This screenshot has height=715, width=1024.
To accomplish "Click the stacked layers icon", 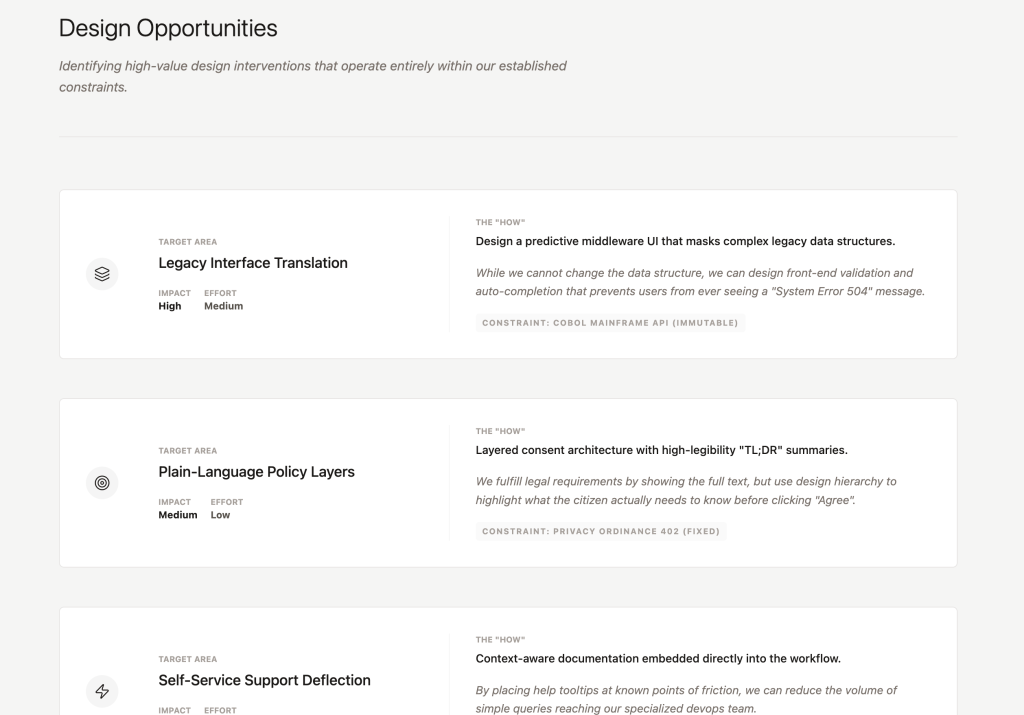I will pos(102,274).
